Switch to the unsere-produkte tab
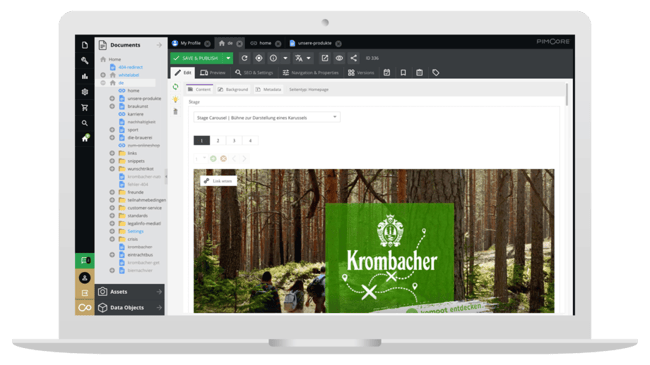650x365 pixels. pos(315,43)
